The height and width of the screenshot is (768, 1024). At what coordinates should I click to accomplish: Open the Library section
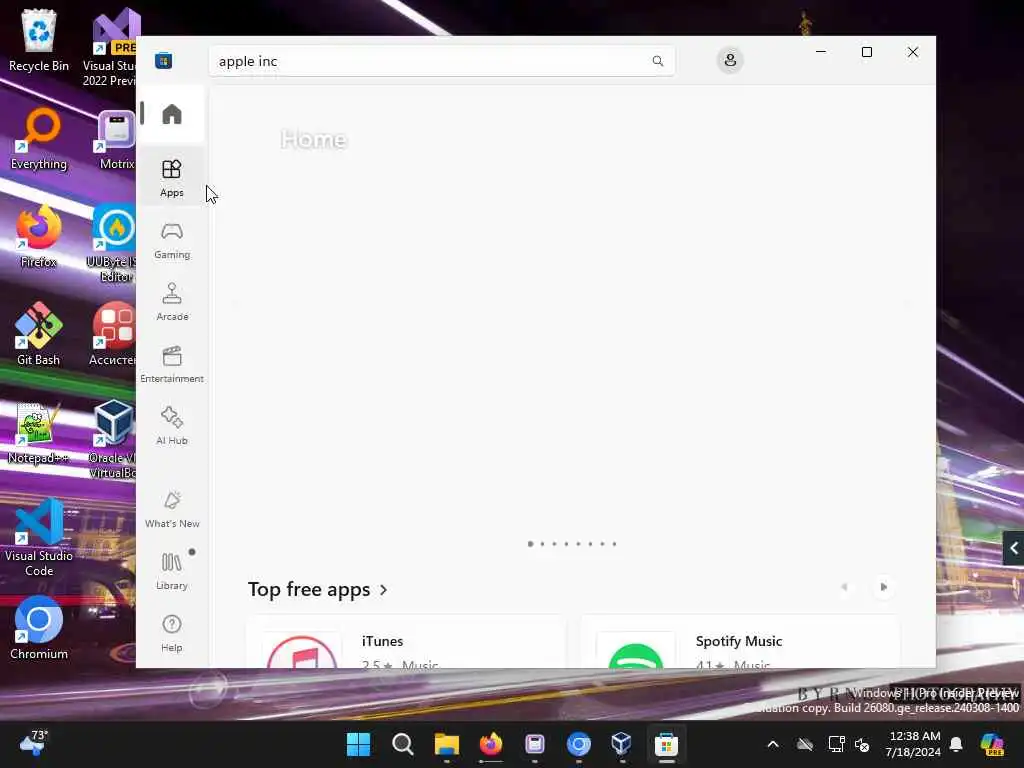coord(172,571)
